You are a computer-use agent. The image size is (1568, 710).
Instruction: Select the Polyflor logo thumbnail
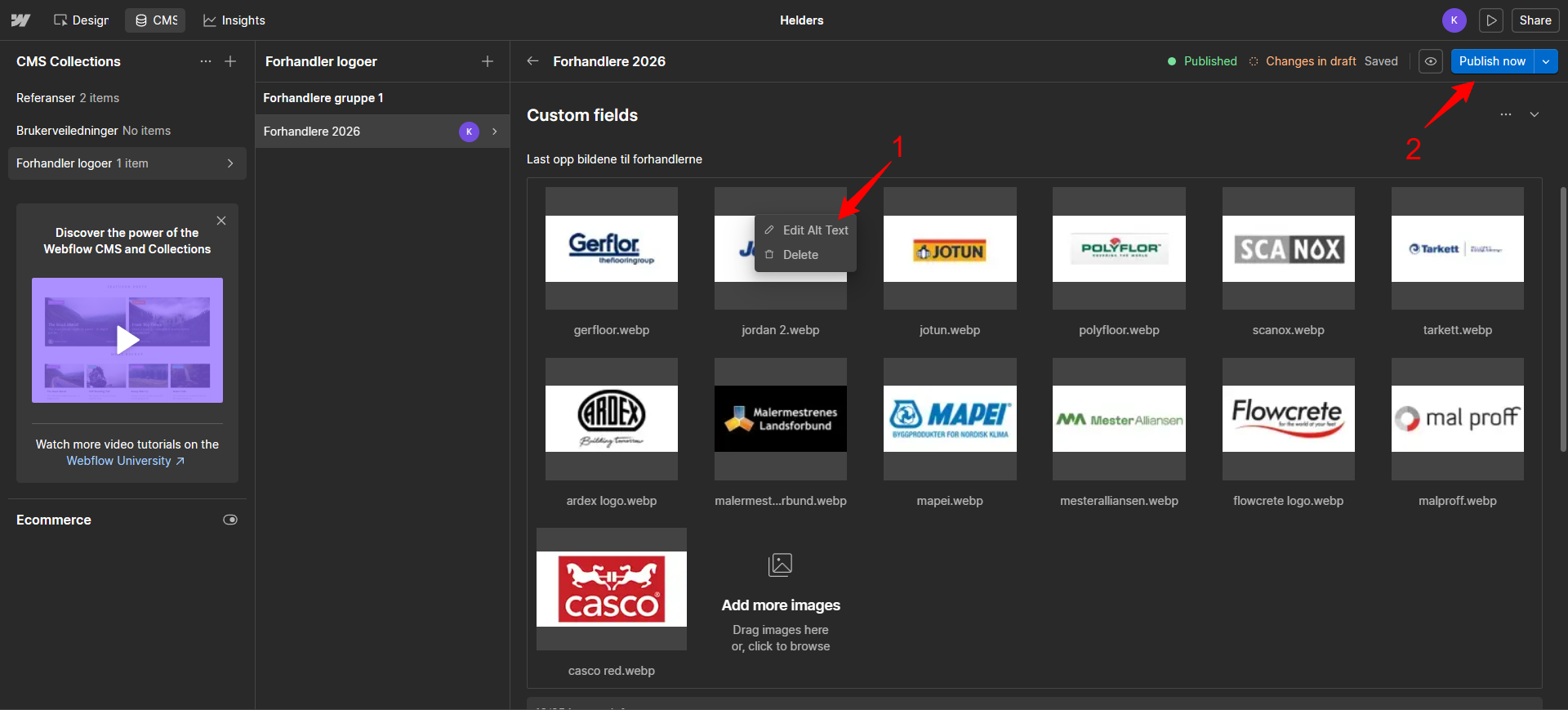(x=1119, y=248)
